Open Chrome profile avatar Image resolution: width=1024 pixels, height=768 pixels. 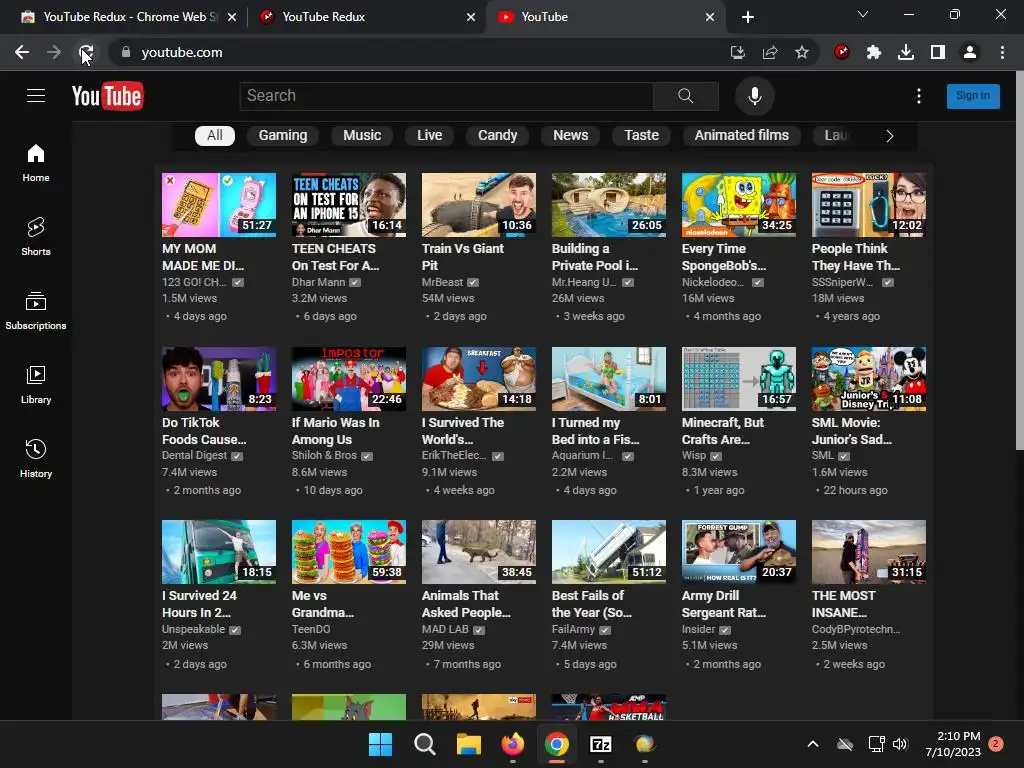tap(970, 52)
